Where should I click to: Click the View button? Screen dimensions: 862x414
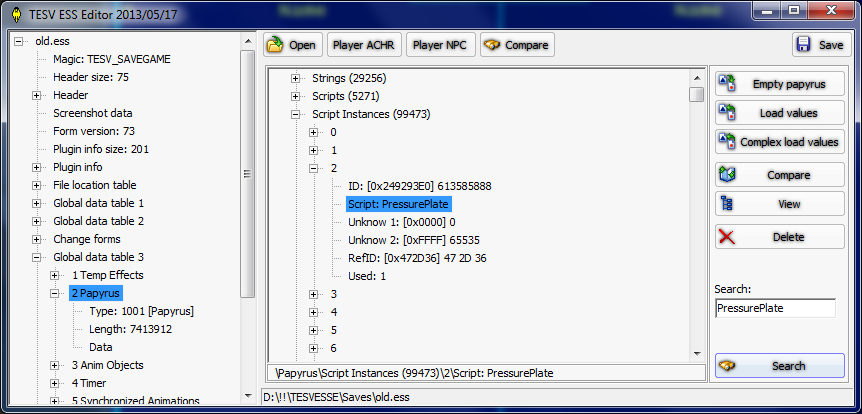pos(780,203)
